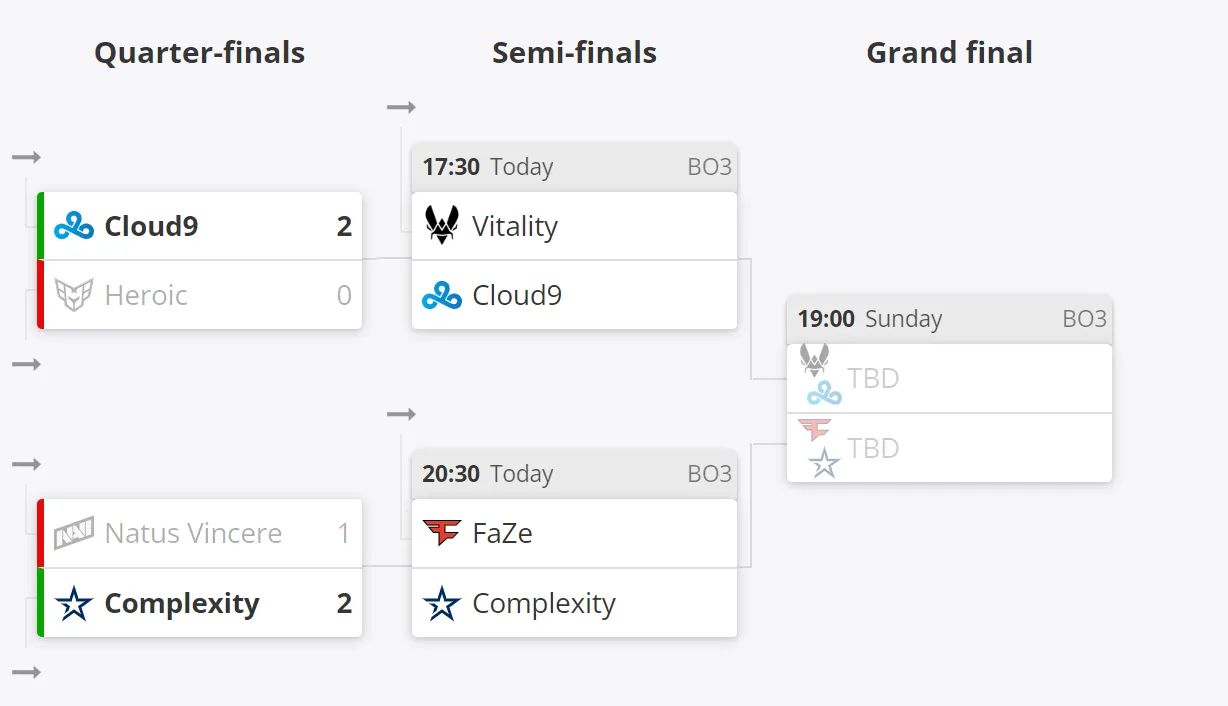The image size is (1228, 706).
Task: Click the arrow above the FaZe semi-final
Action: click(x=401, y=414)
